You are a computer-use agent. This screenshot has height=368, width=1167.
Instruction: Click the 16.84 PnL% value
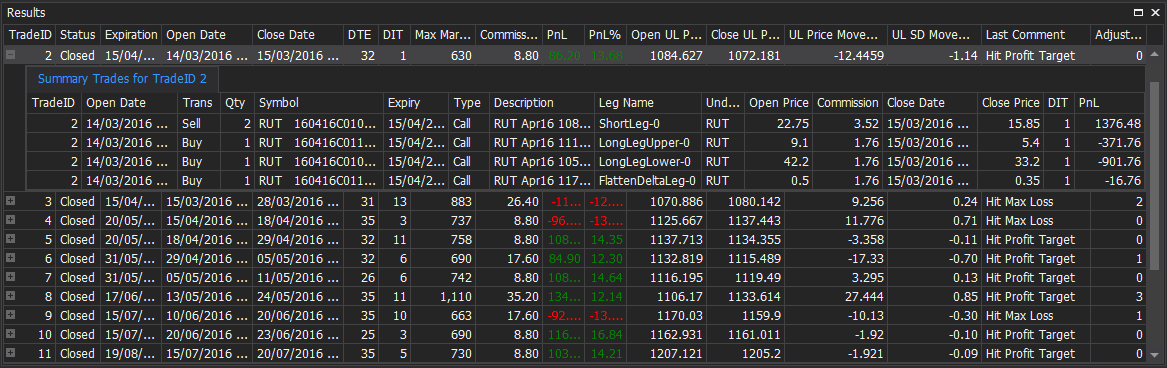[x=605, y=334]
